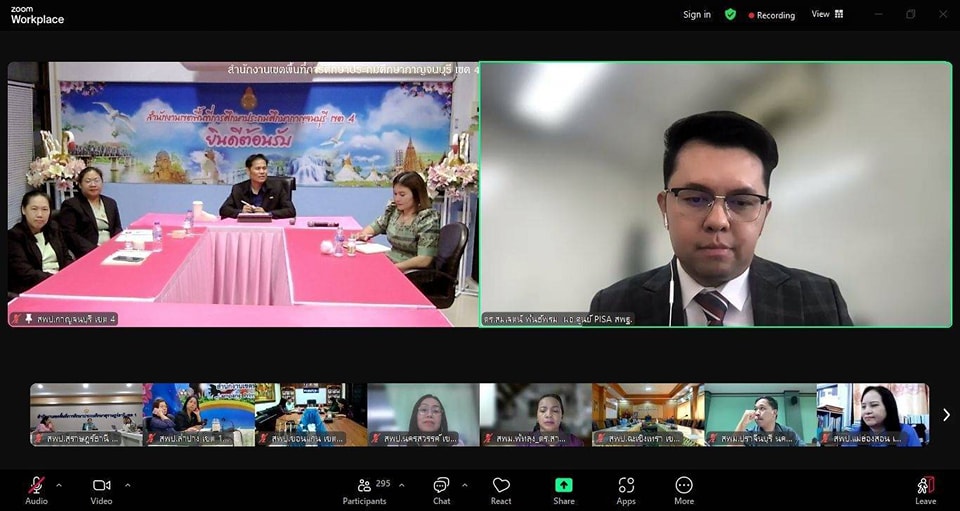Click the muted mic icon on สพป.ฉะเชิงเทรา thumbnail
The height and width of the screenshot is (511, 960).
click(601, 438)
